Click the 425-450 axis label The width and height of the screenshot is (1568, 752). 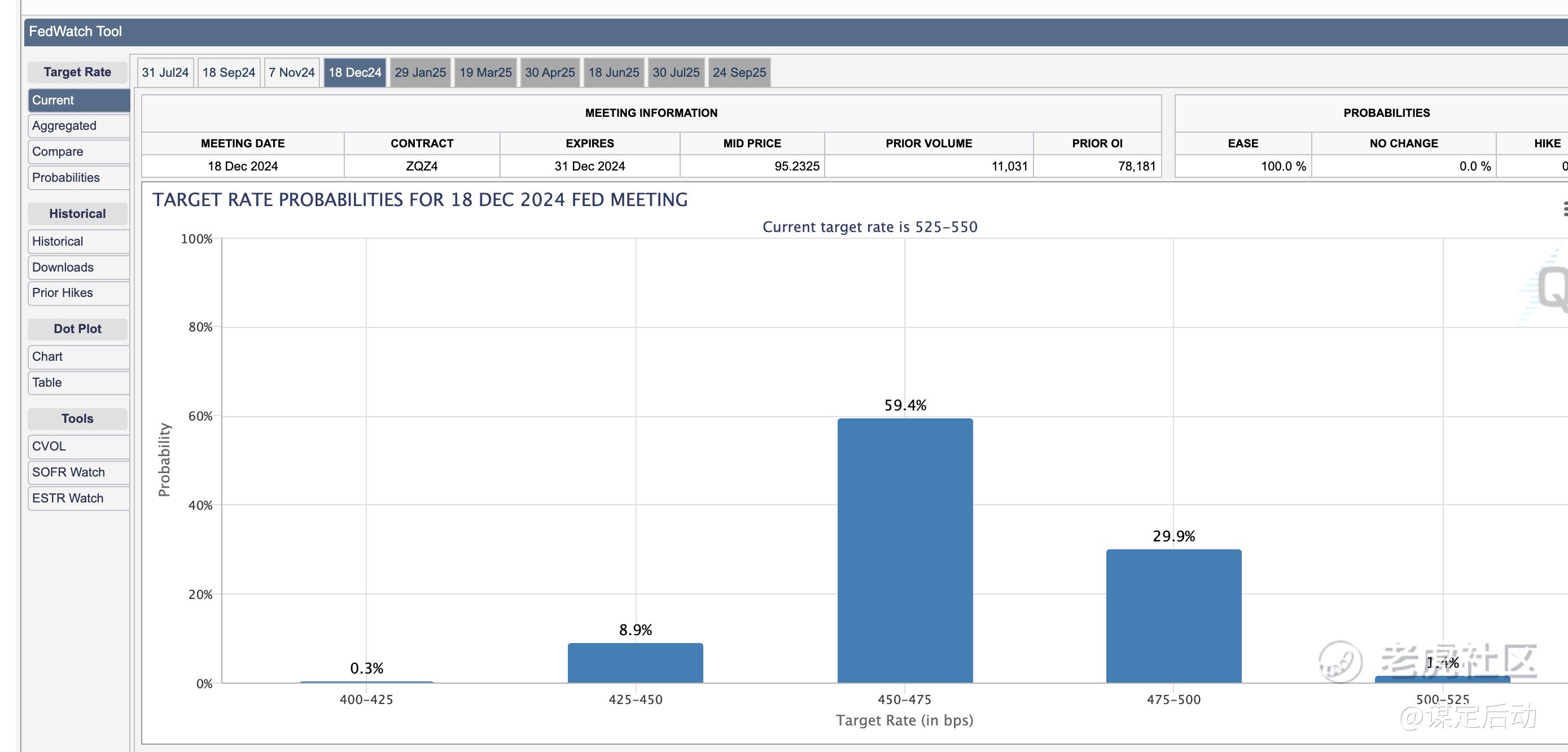[x=636, y=699]
